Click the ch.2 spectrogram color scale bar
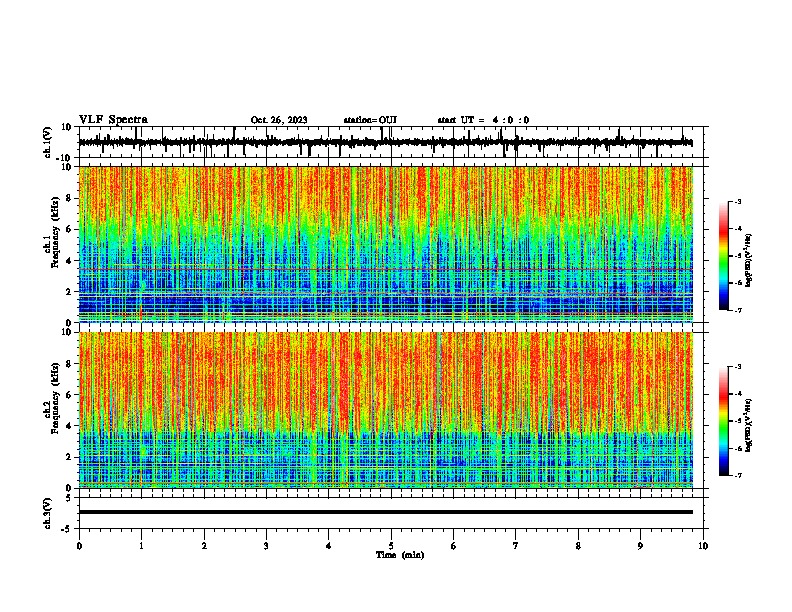Viewport: 792px width, 612px height. tap(723, 421)
